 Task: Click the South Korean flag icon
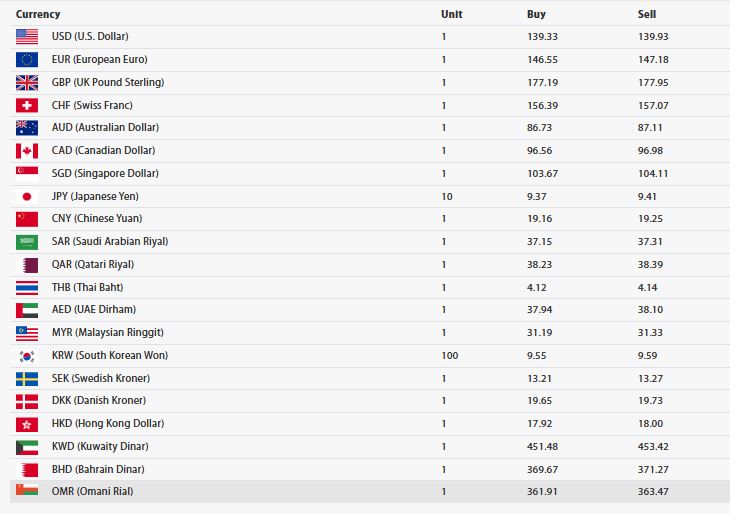tap(27, 355)
